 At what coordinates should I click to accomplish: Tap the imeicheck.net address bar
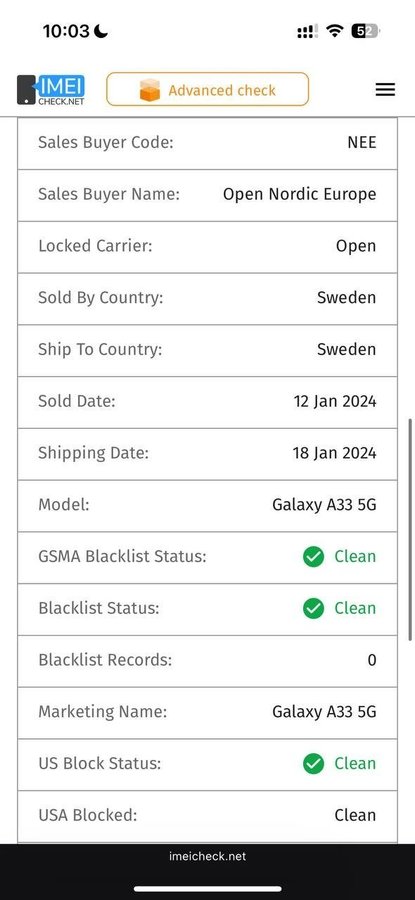(x=207, y=856)
